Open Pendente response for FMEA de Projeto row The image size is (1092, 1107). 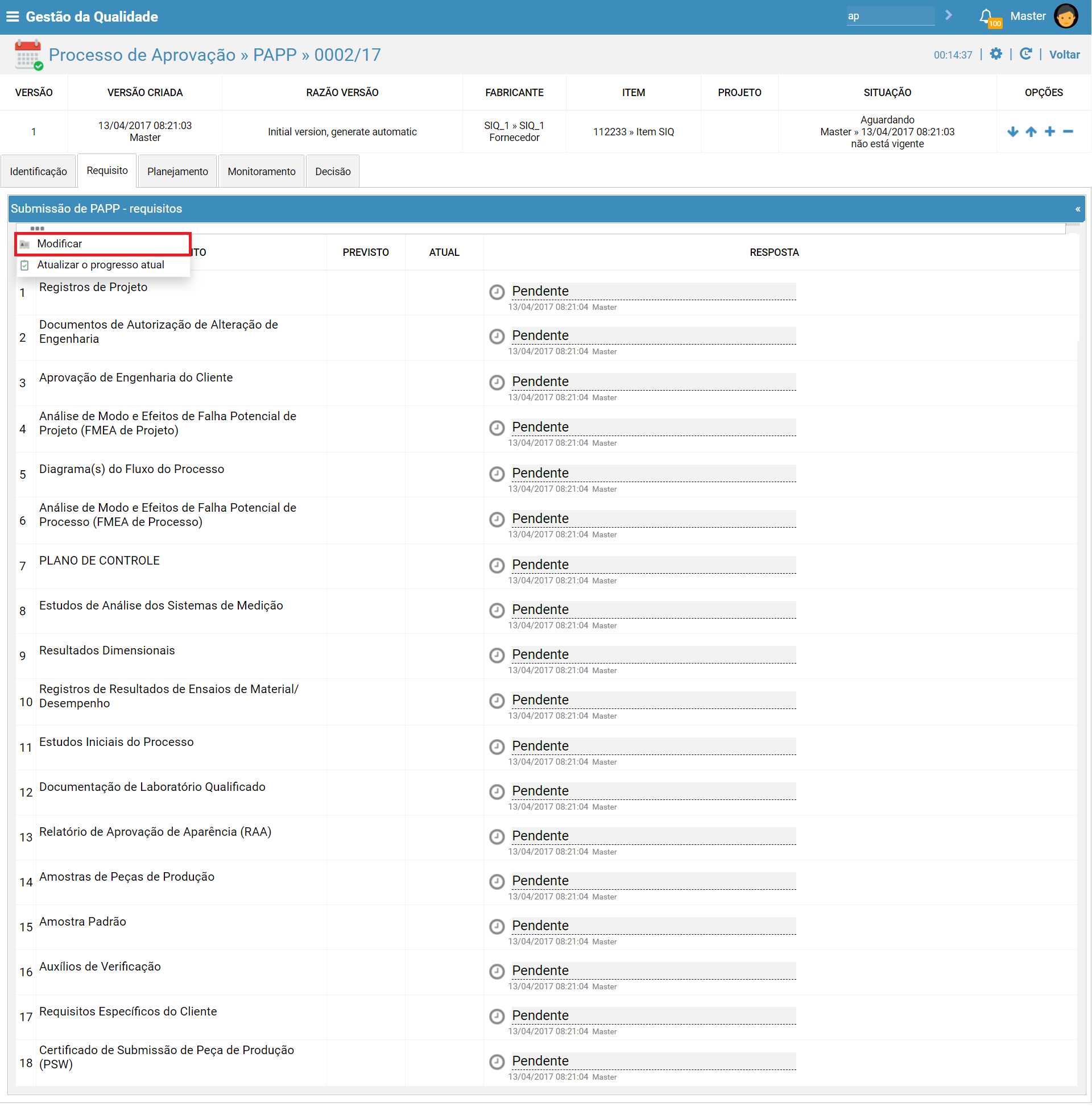point(653,428)
